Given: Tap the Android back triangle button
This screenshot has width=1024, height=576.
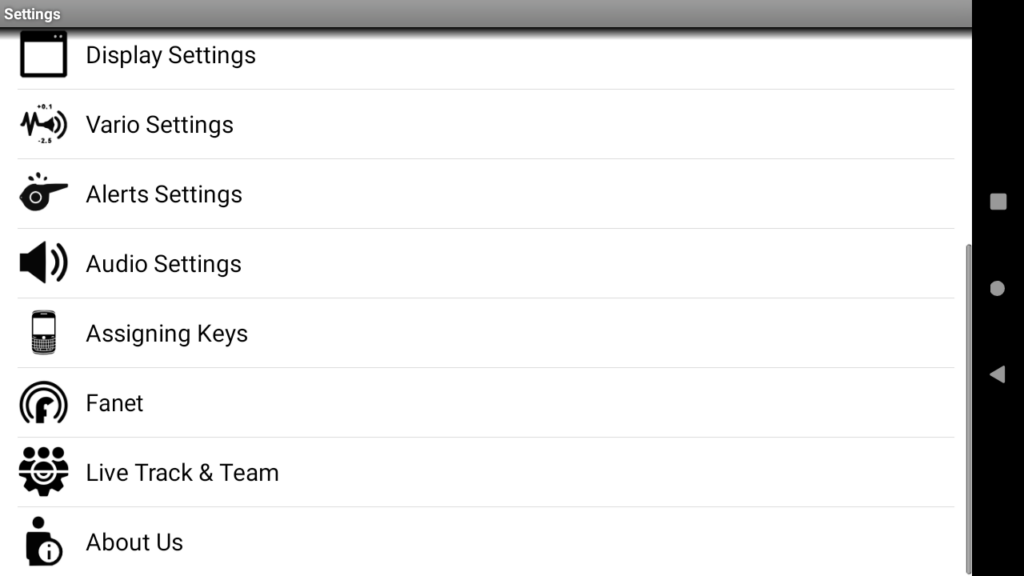Looking at the screenshot, I should [x=997, y=374].
